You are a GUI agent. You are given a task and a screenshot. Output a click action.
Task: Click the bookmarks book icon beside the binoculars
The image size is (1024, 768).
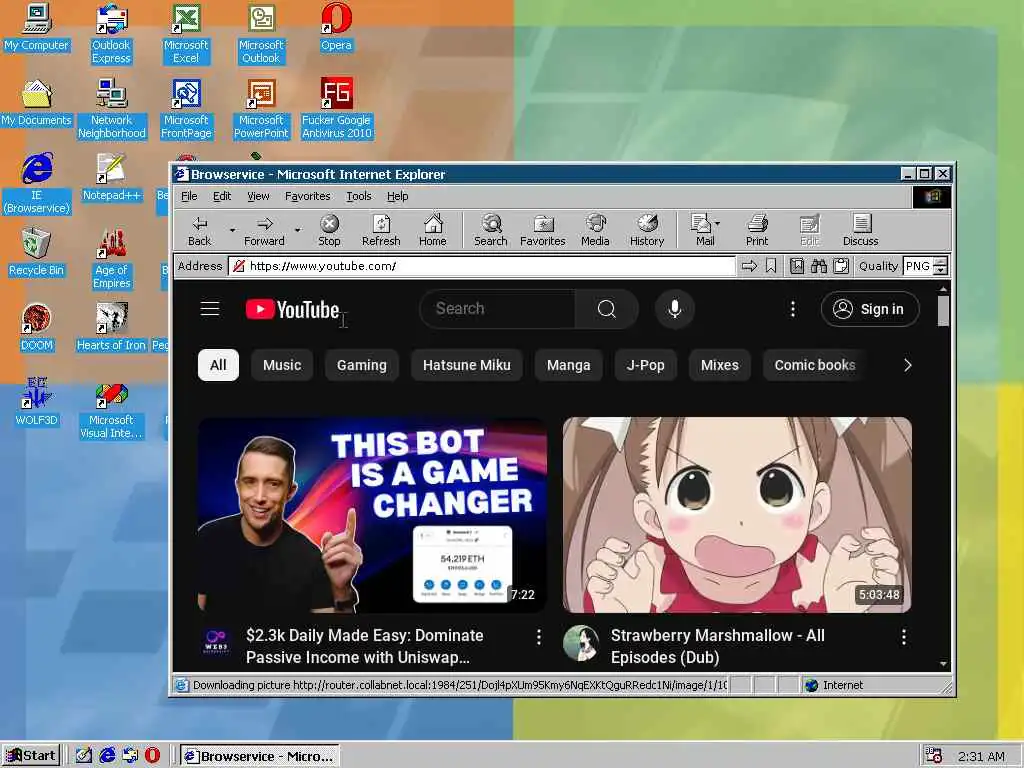pos(797,266)
